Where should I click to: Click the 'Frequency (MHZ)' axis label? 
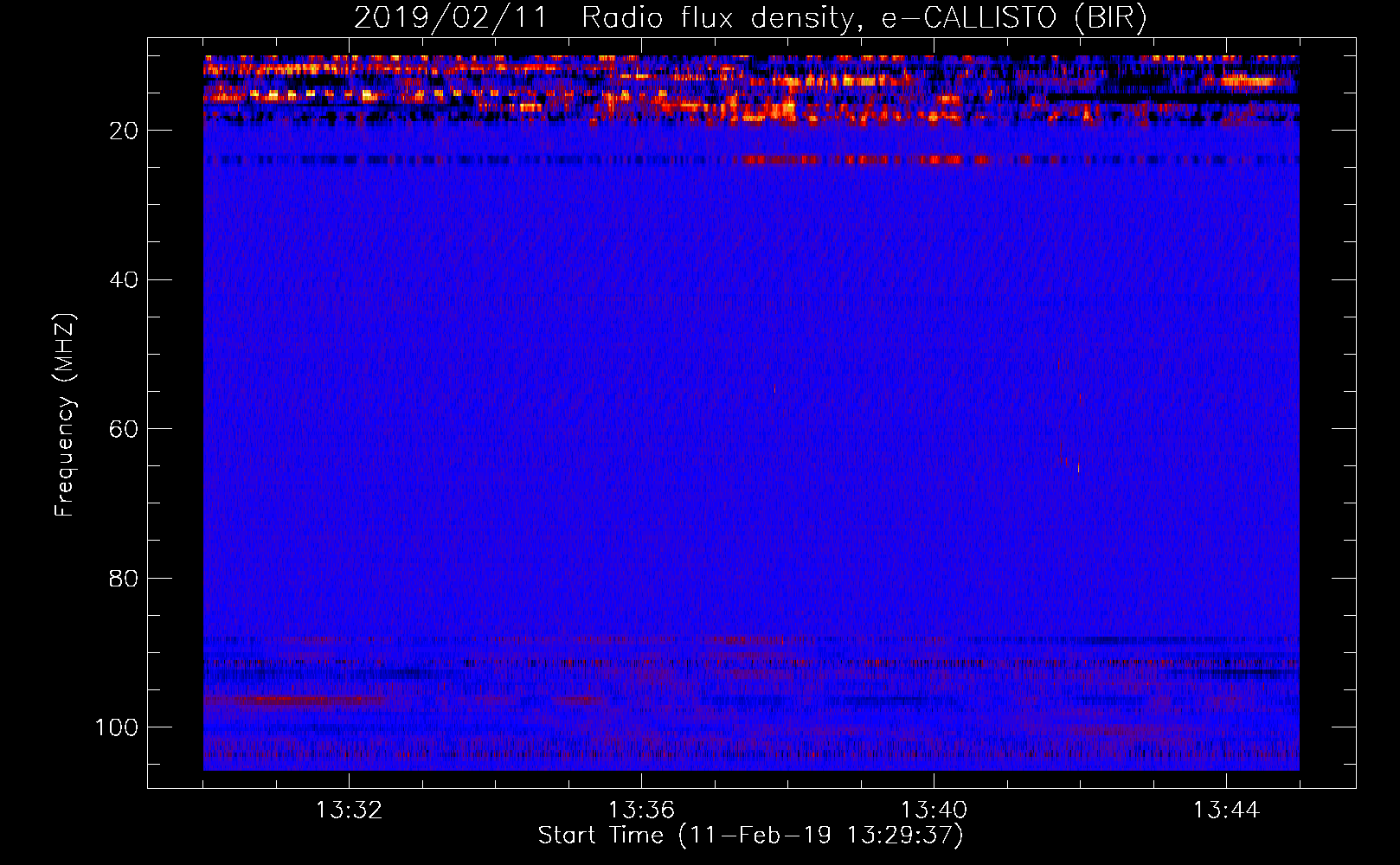[65, 414]
